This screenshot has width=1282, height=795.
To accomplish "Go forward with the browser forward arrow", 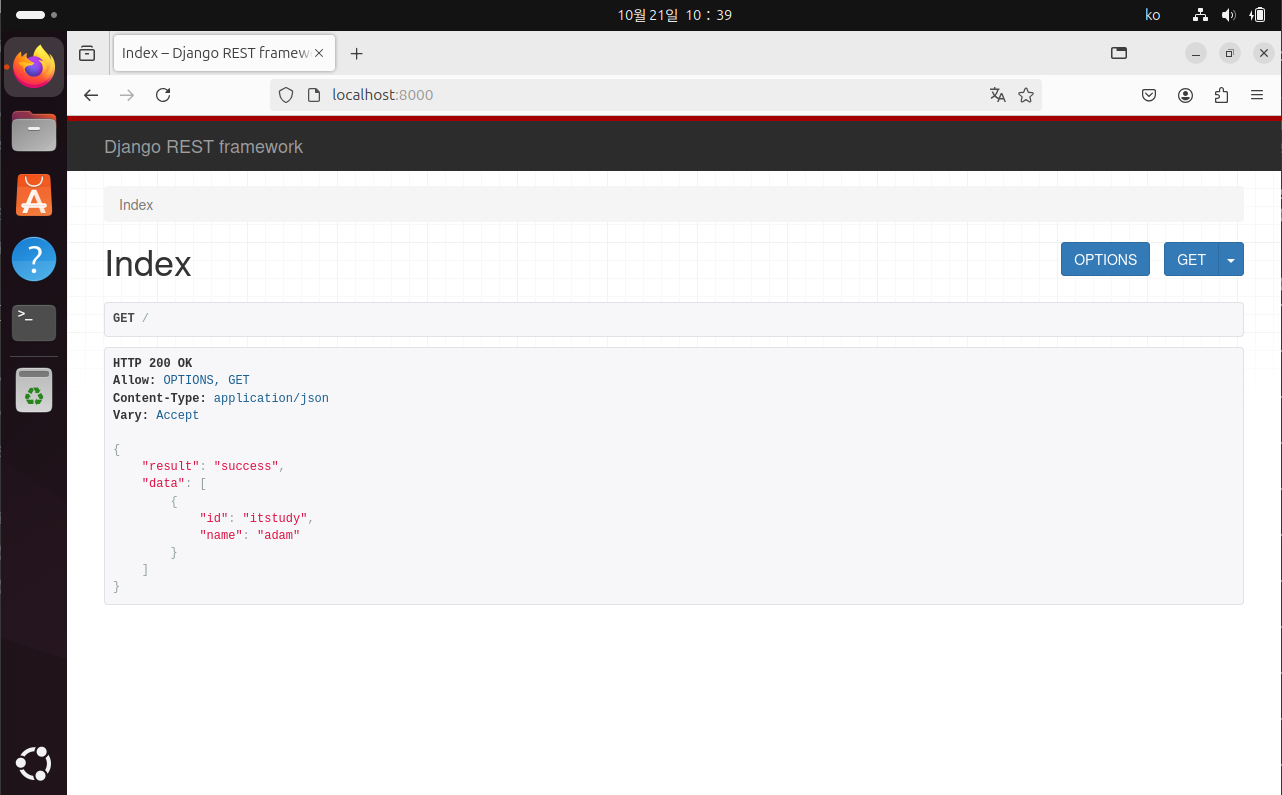I will tap(127, 95).
